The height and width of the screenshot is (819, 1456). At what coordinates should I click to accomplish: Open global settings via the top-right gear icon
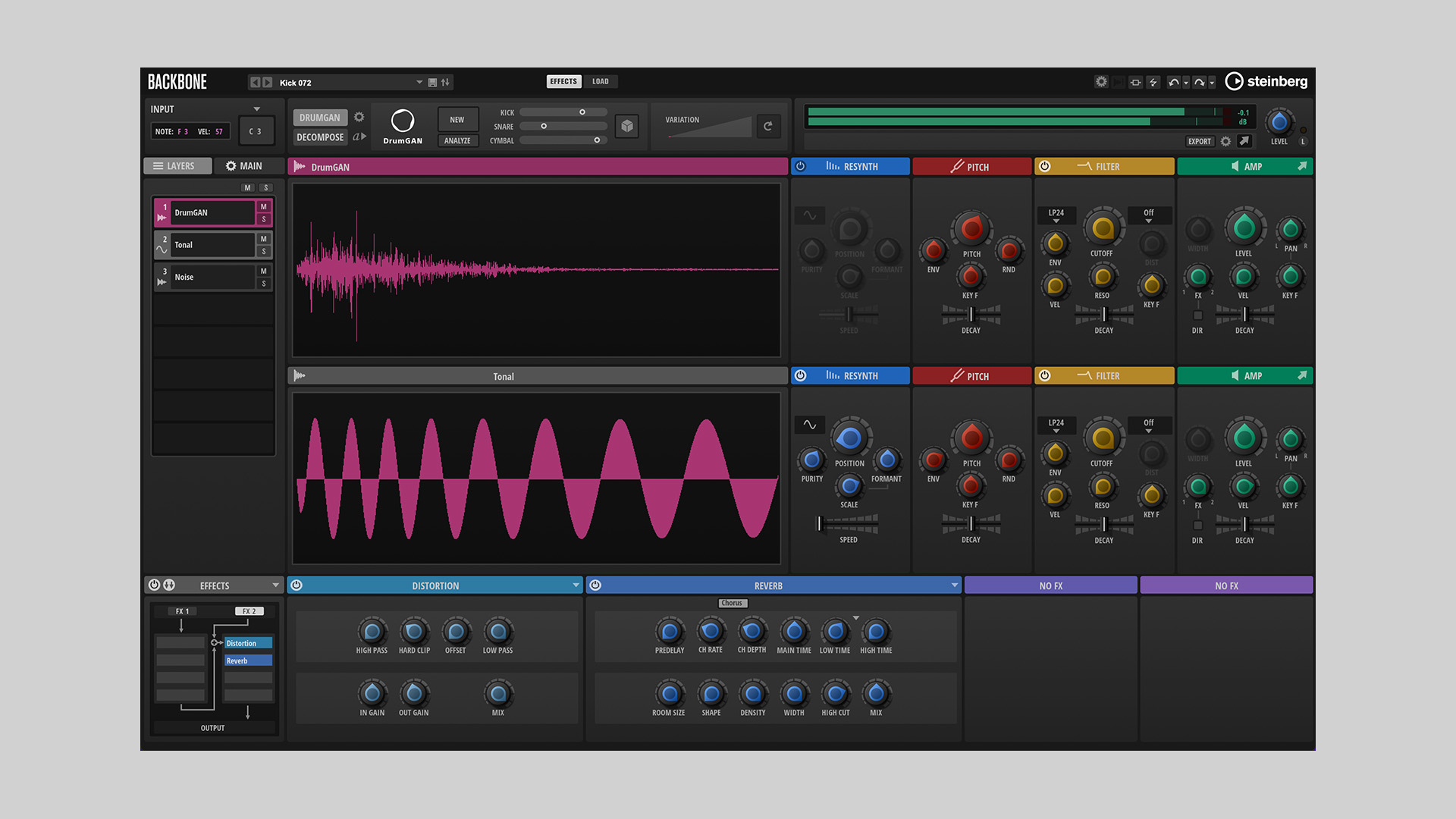click(1101, 81)
